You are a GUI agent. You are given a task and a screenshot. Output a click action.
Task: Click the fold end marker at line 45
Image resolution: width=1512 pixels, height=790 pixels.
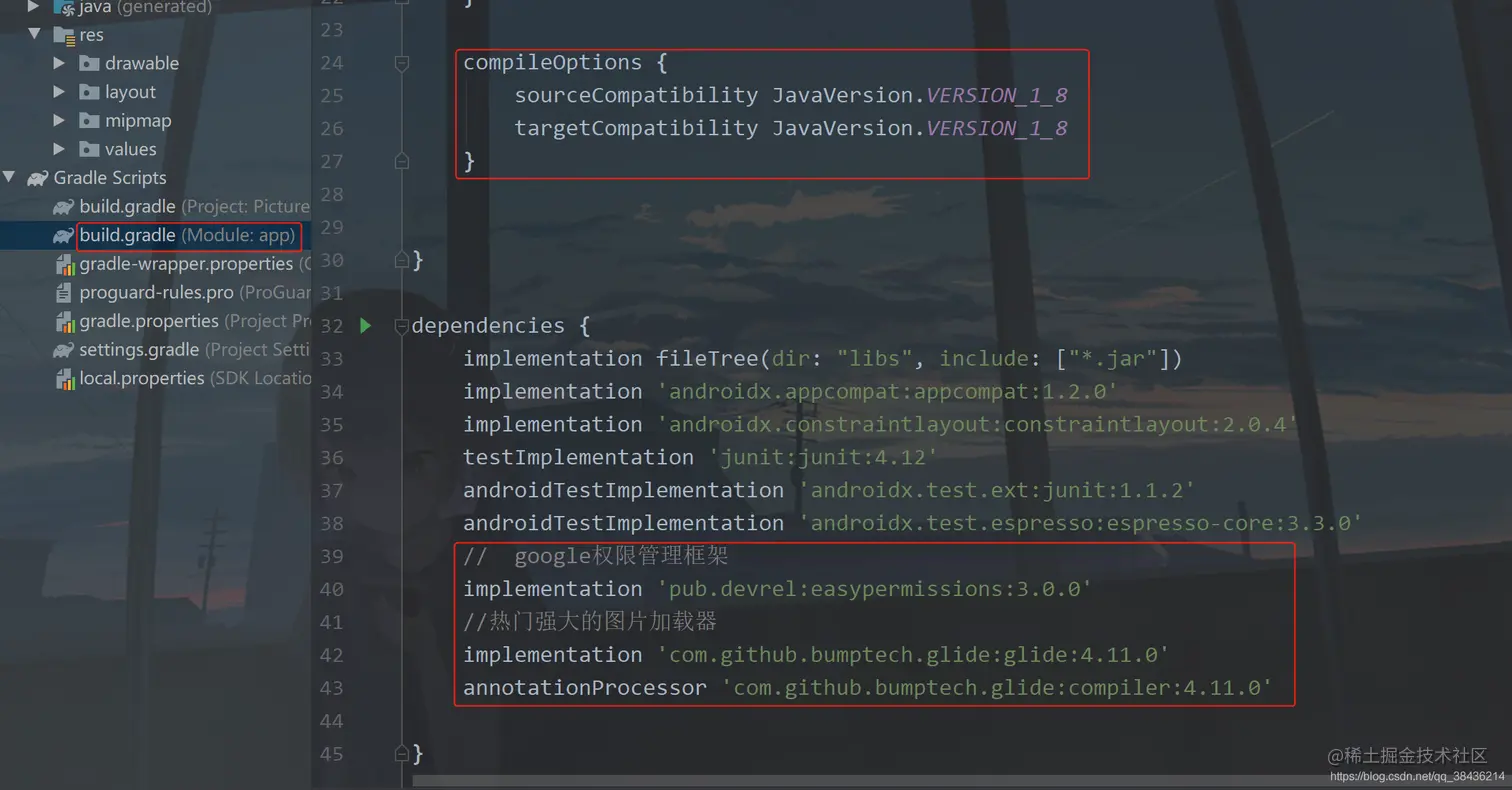coord(402,753)
